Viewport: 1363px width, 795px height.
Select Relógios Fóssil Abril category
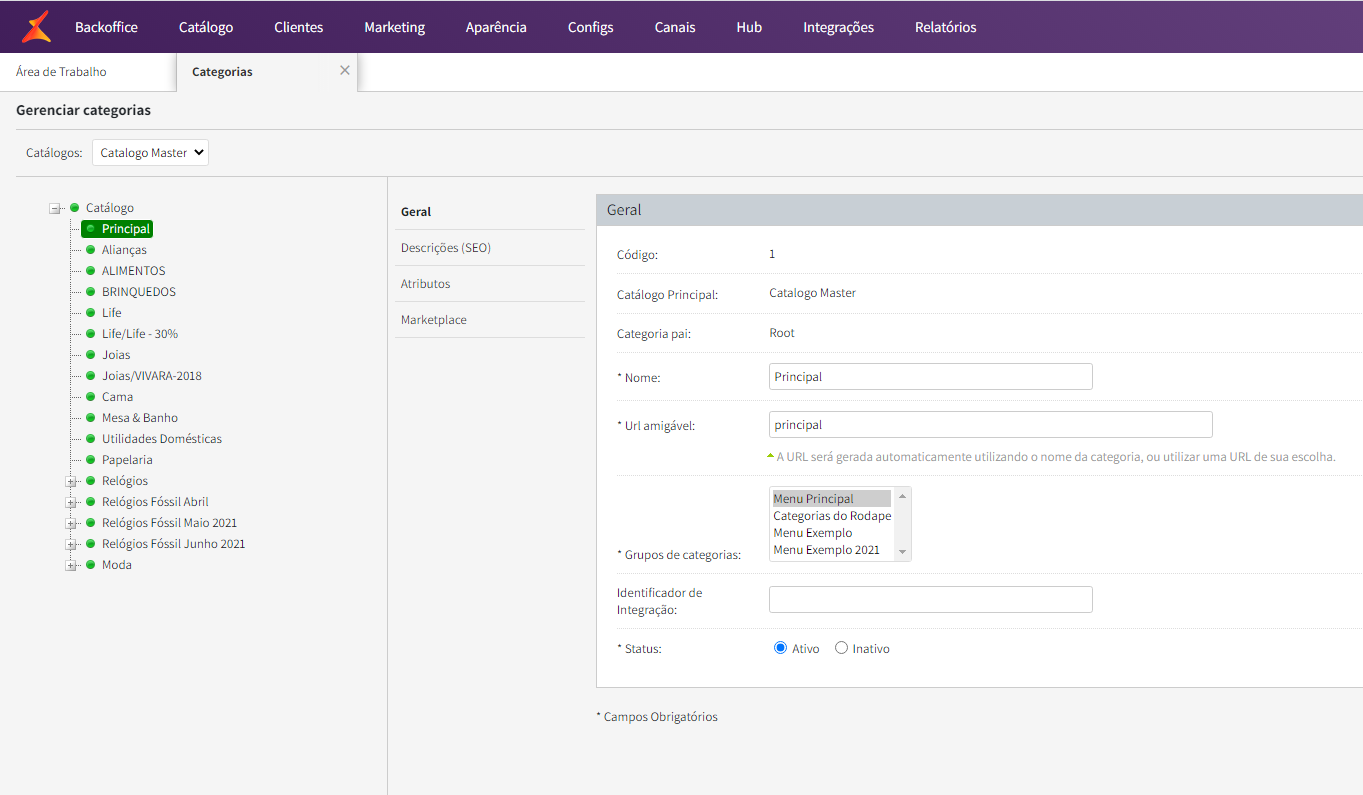pyautogui.click(x=155, y=502)
